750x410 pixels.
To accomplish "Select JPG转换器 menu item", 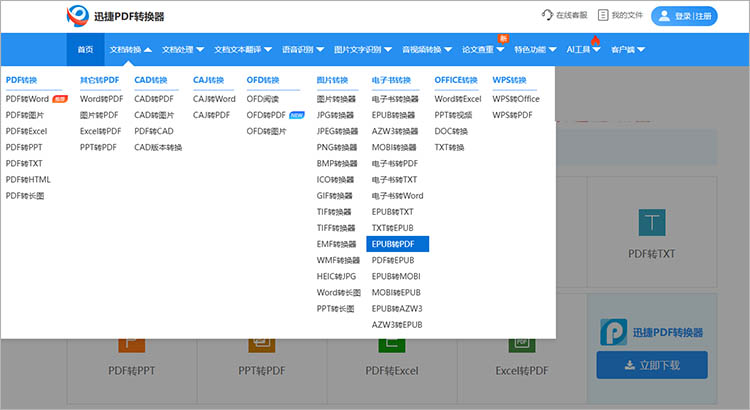I will click(335, 115).
